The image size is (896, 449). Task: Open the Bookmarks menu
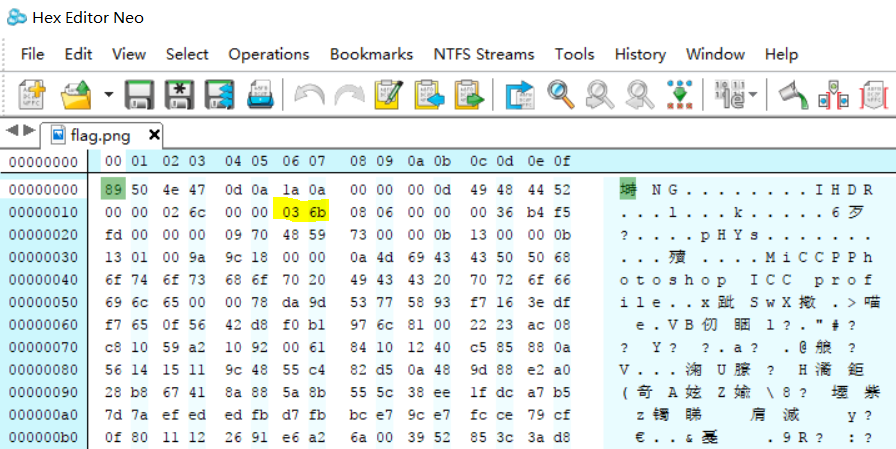point(371,54)
